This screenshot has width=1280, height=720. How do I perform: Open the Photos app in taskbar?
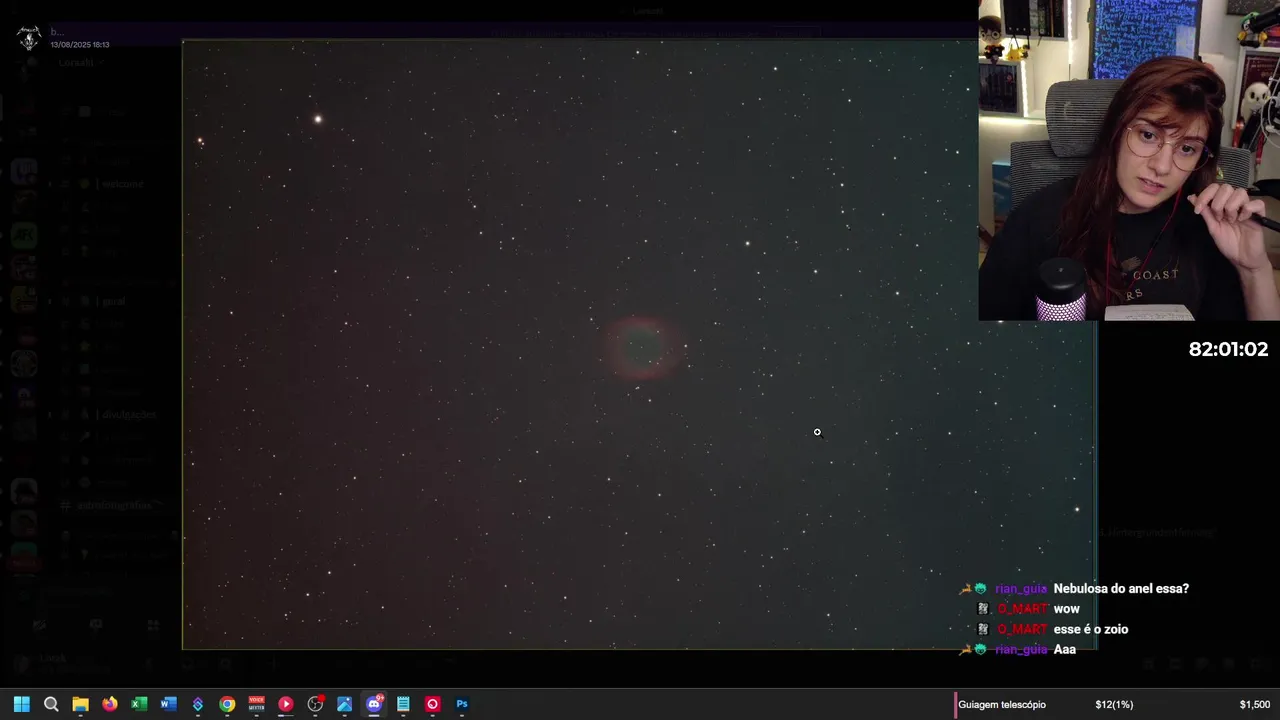coord(344,704)
